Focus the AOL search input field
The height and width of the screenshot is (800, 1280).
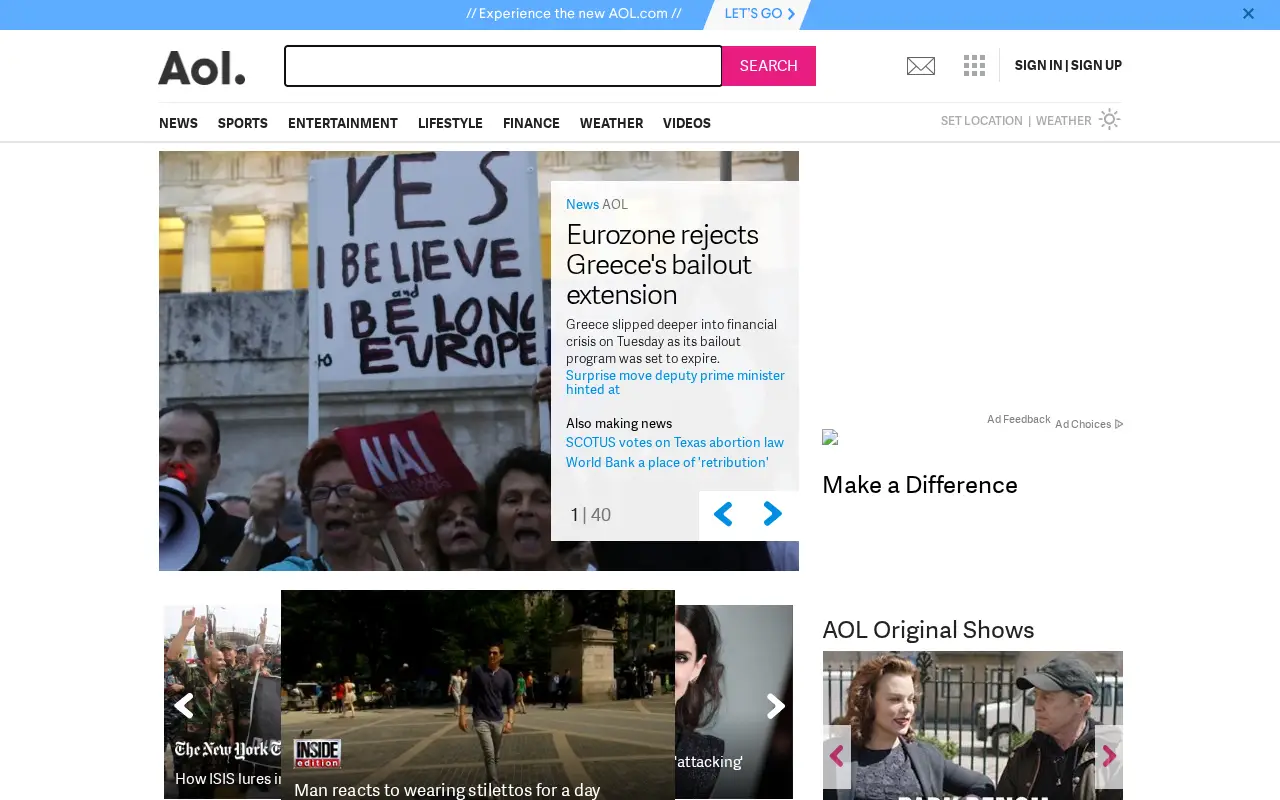click(503, 66)
